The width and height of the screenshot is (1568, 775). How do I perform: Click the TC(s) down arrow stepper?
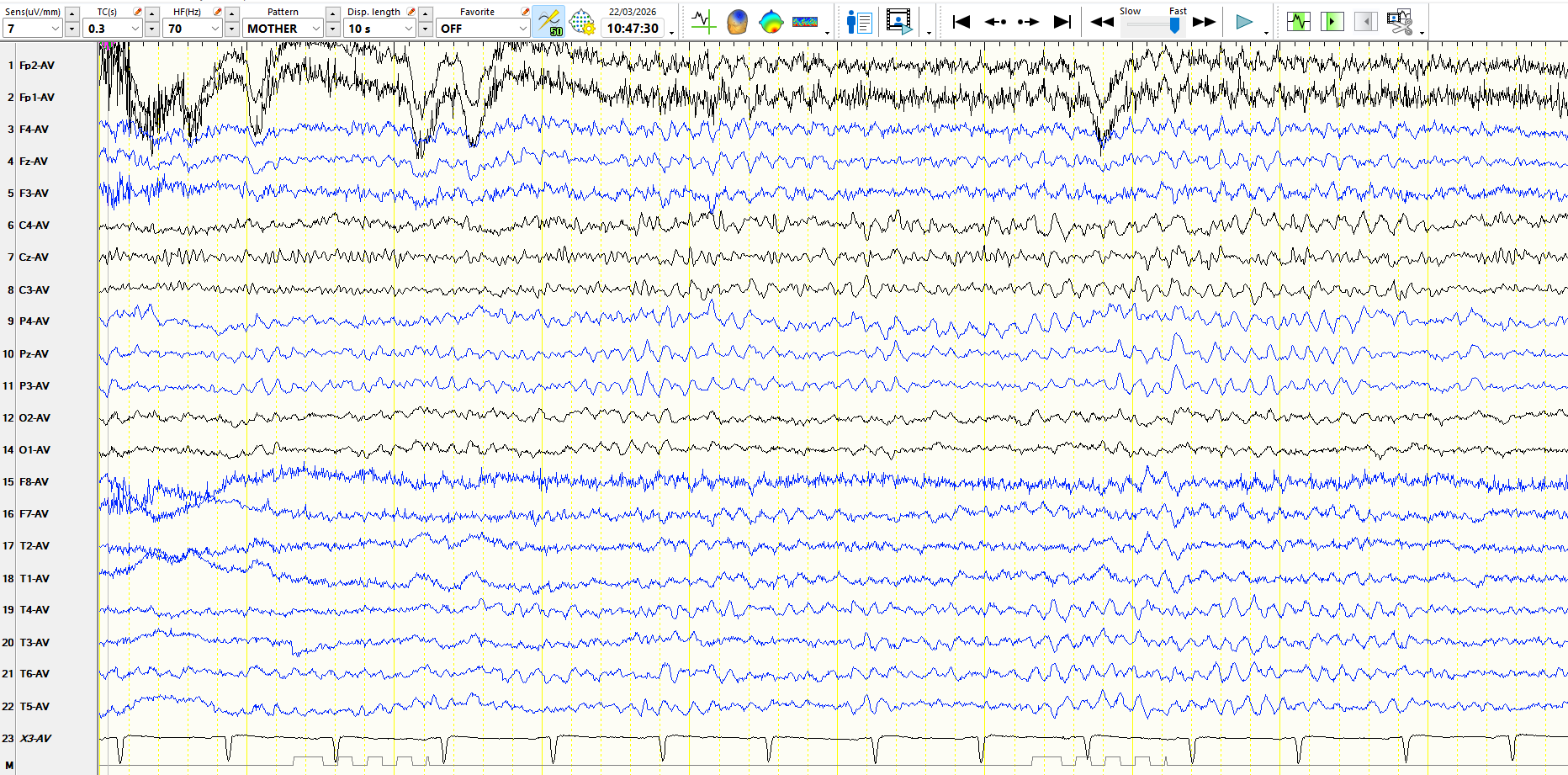[152, 29]
